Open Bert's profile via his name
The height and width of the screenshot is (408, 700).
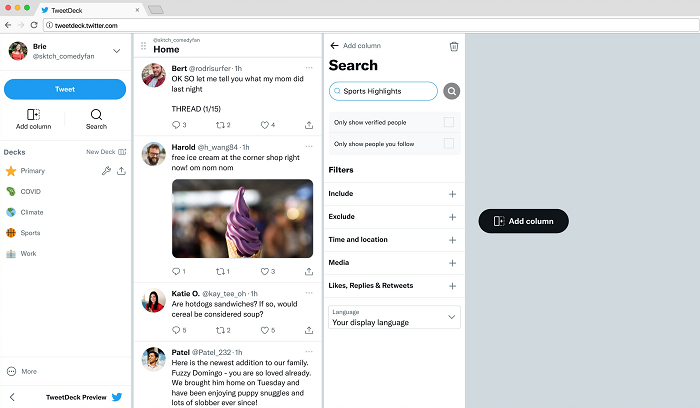click(x=179, y=68)
